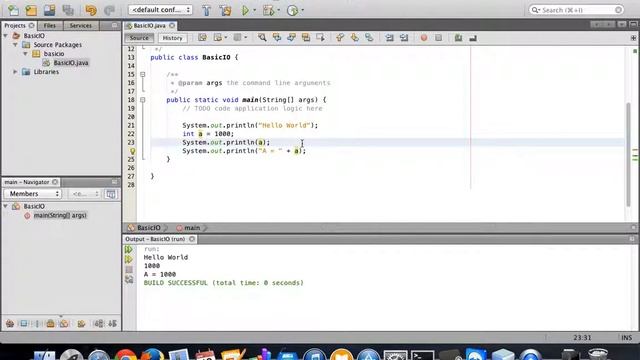
Task: Switch to the Services tab
Action: (80, 25)
